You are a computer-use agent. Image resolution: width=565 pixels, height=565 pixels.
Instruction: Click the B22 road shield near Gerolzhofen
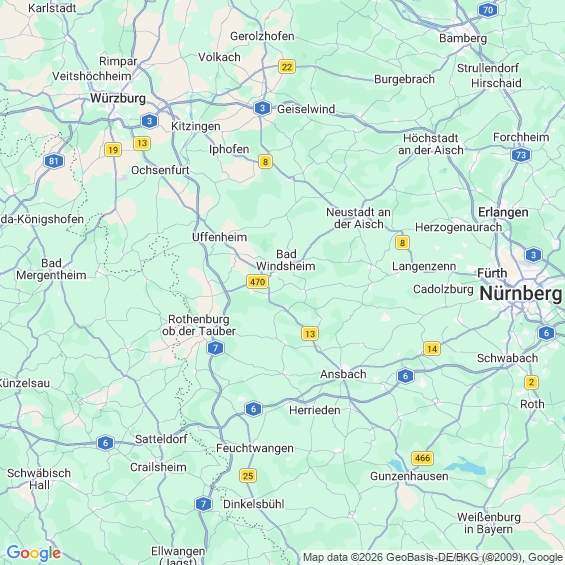pyautogui.click(x=287, y=67)
